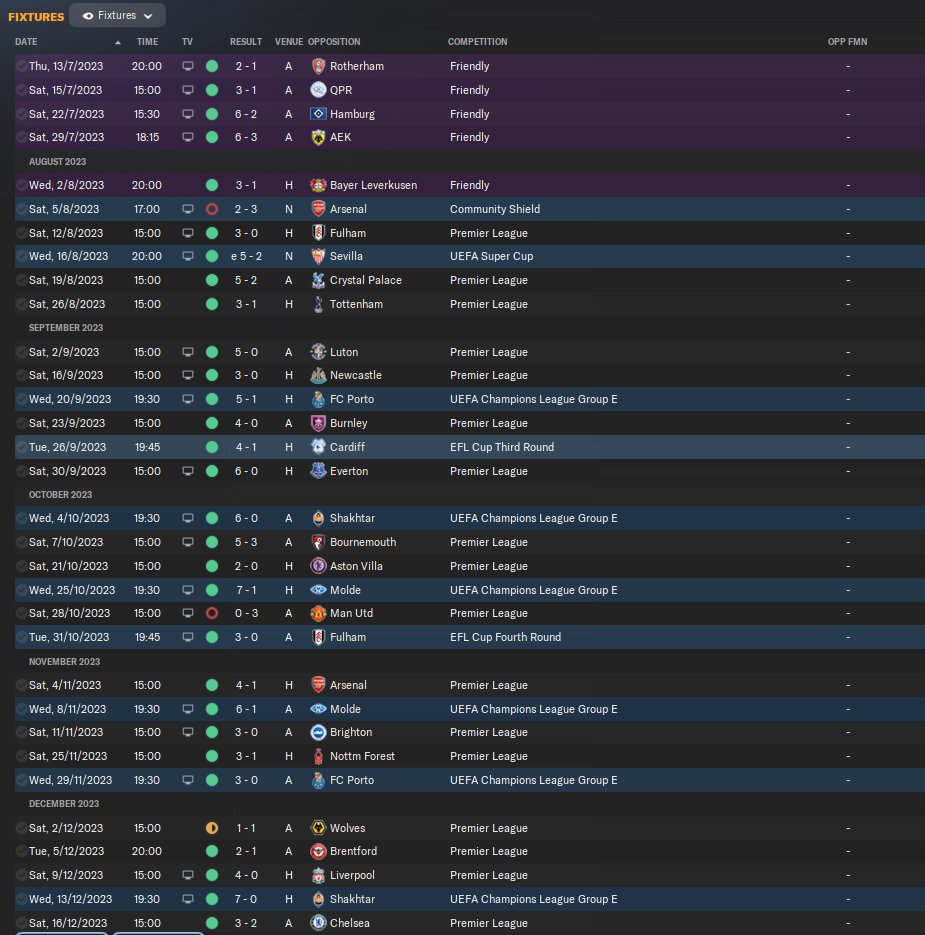The image size is (925, 935).
Task: Click the loss indicator on Man Utd row
Action: (212, 613)
